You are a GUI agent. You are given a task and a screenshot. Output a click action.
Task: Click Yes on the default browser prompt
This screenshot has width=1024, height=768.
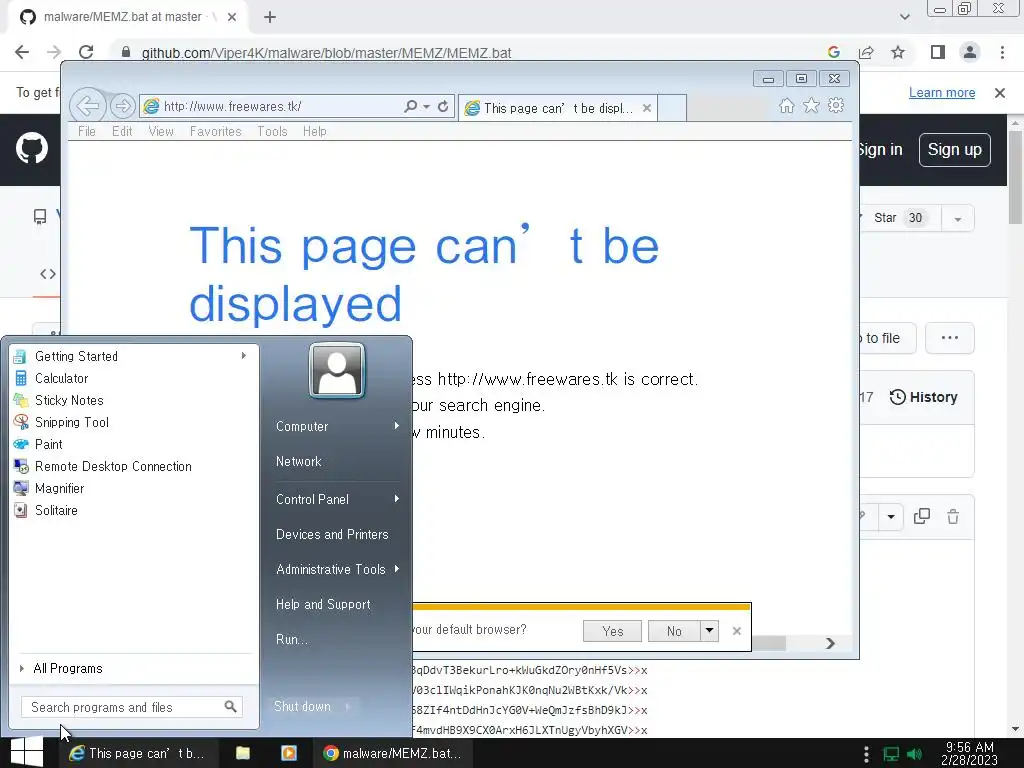click(613, 631)
